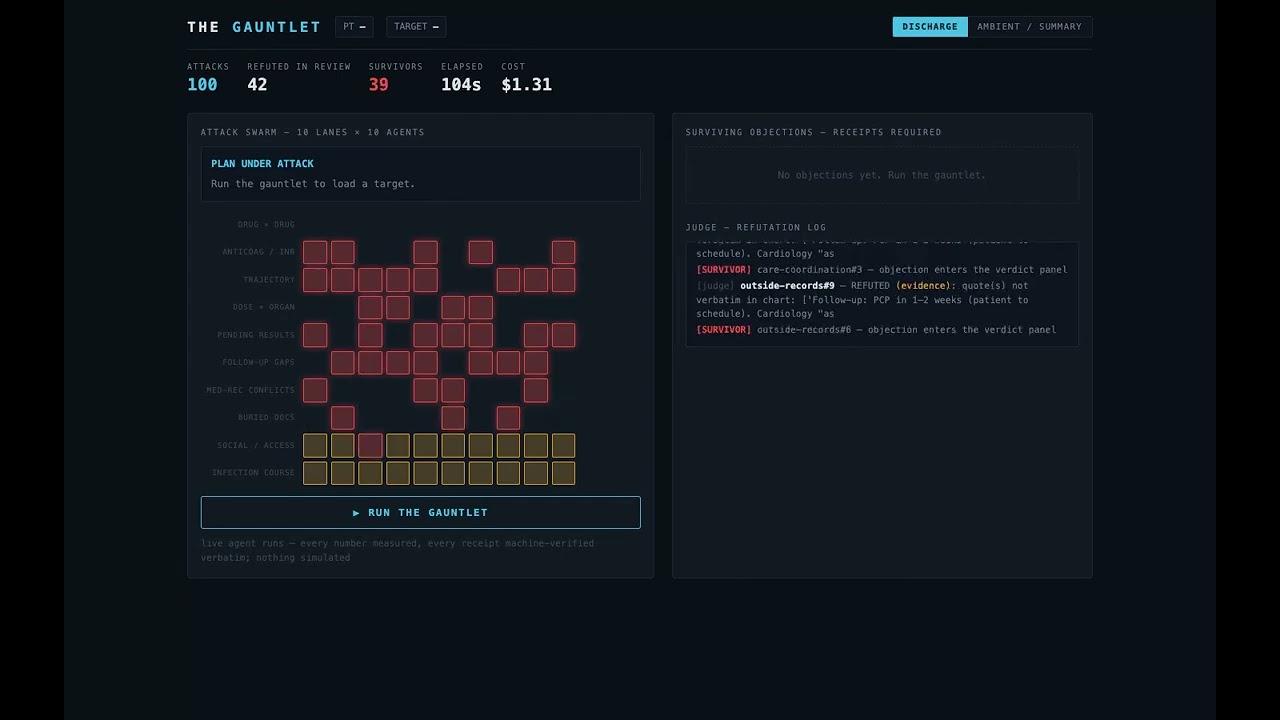This screenshot has width=1280, height=720.
Task: Click the care-coordination#3 survivor log entry
Action: tap(882, 270)
